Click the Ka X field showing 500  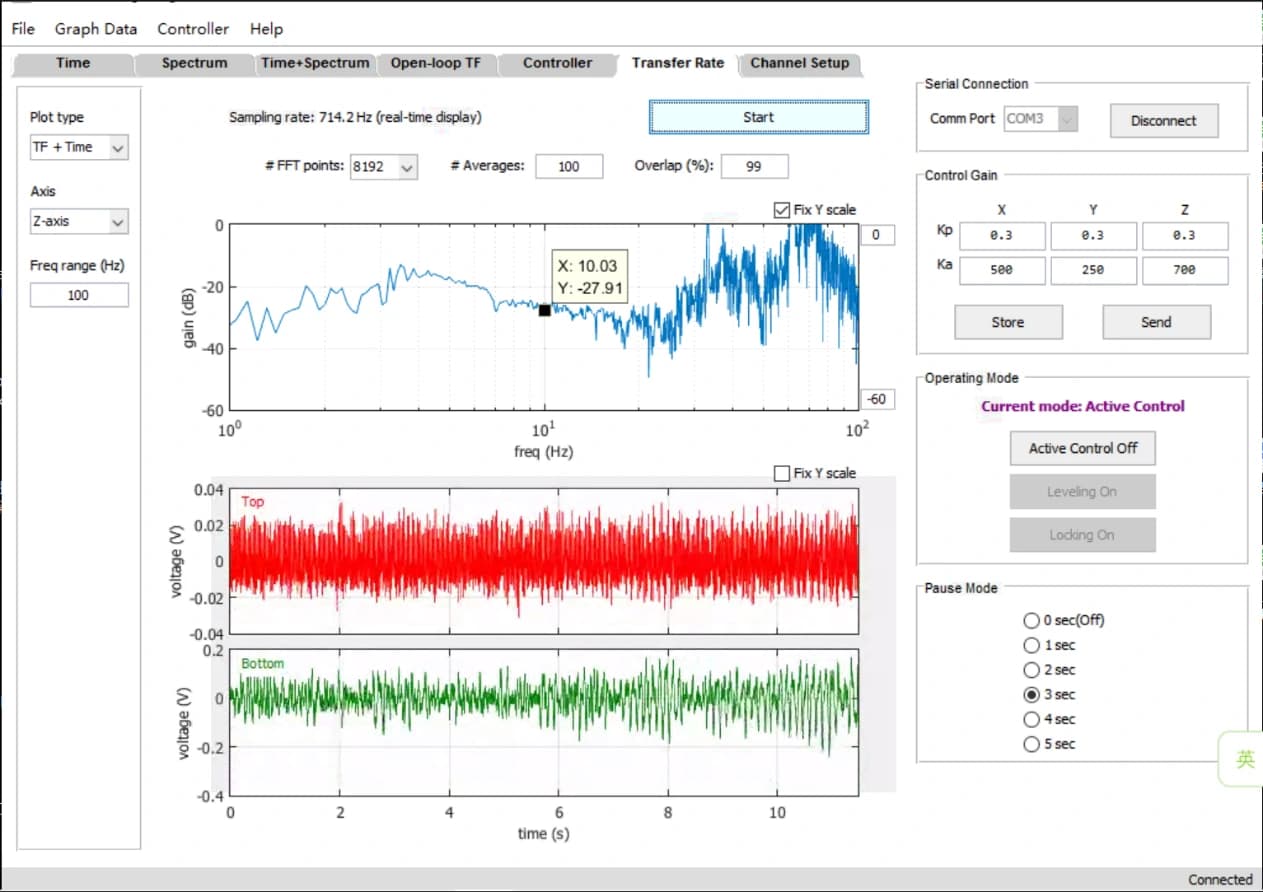pos(1001,270)
